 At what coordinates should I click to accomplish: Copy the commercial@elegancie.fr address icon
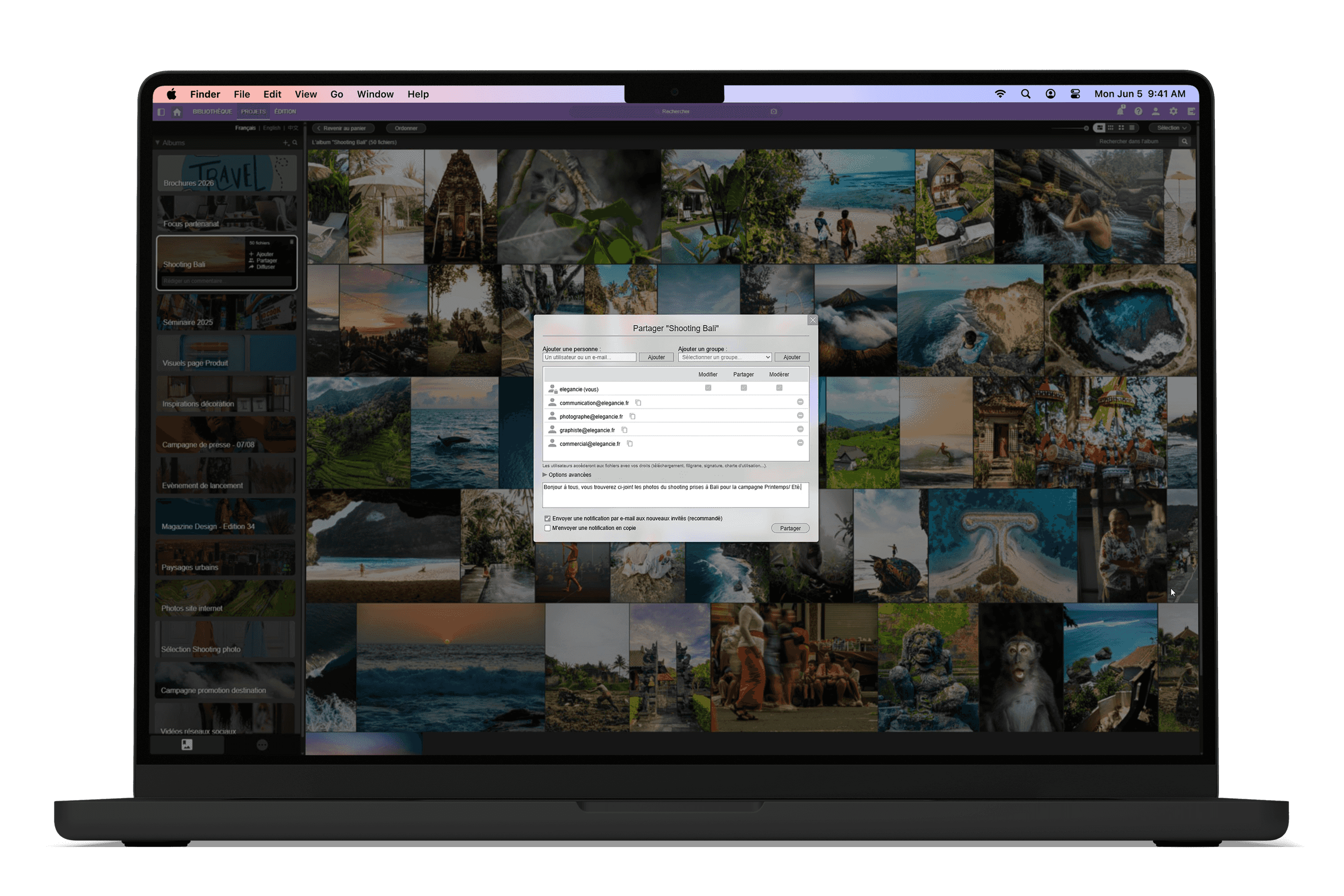click(x=630, y=444)
